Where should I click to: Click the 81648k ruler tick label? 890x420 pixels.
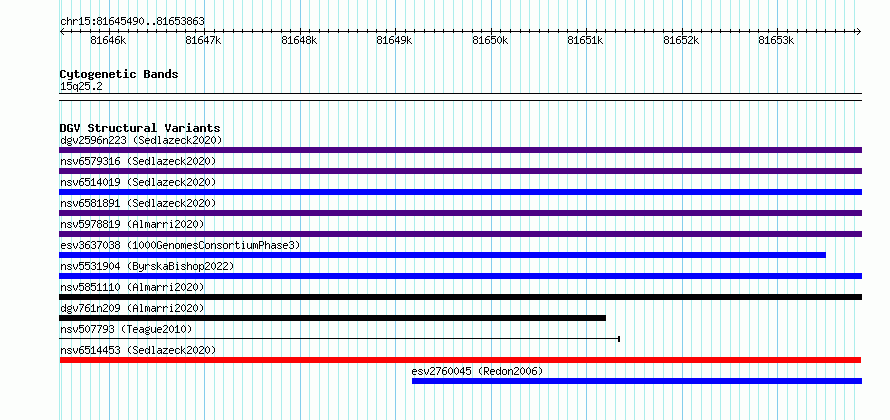click(299, 41)
